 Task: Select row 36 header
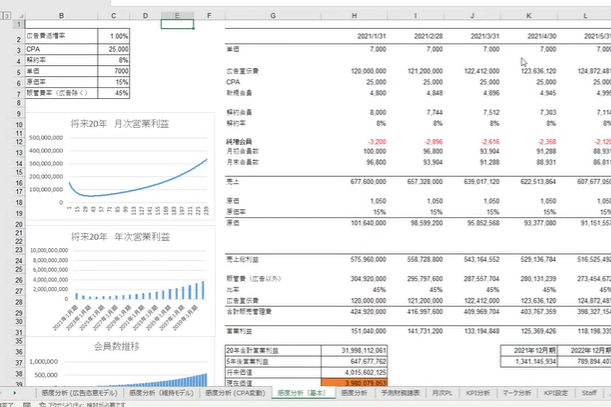tap(19, 352)
